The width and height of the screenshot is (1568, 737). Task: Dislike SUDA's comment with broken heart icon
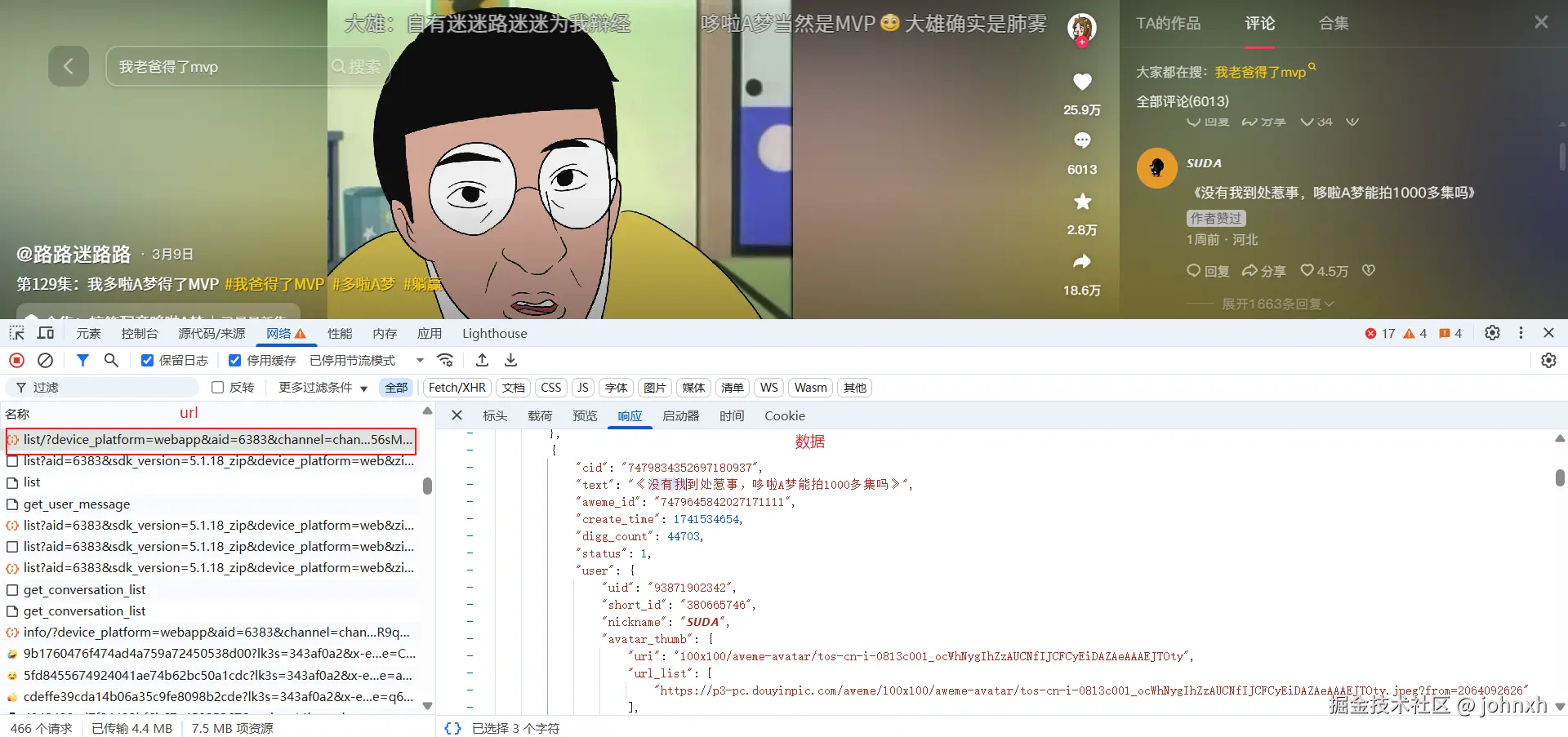click(1369, 270)
